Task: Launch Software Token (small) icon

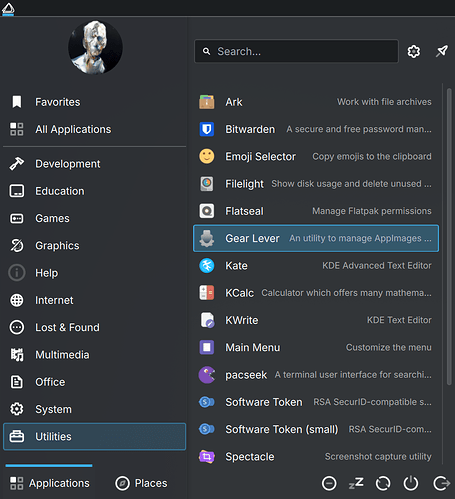Action: coord(207,429)
